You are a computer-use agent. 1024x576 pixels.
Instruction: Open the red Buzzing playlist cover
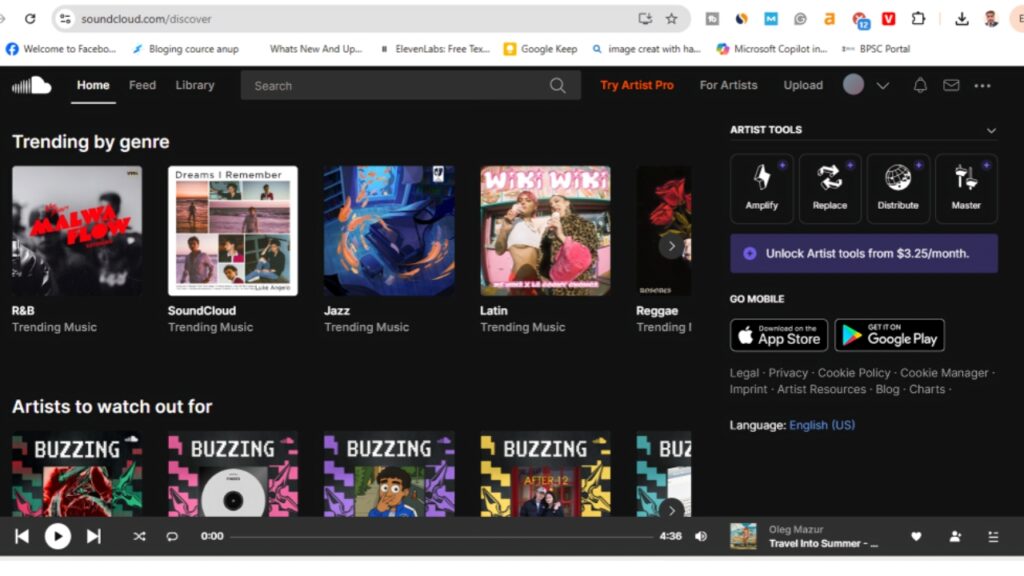pyautogui.click(x=77, y=473)
